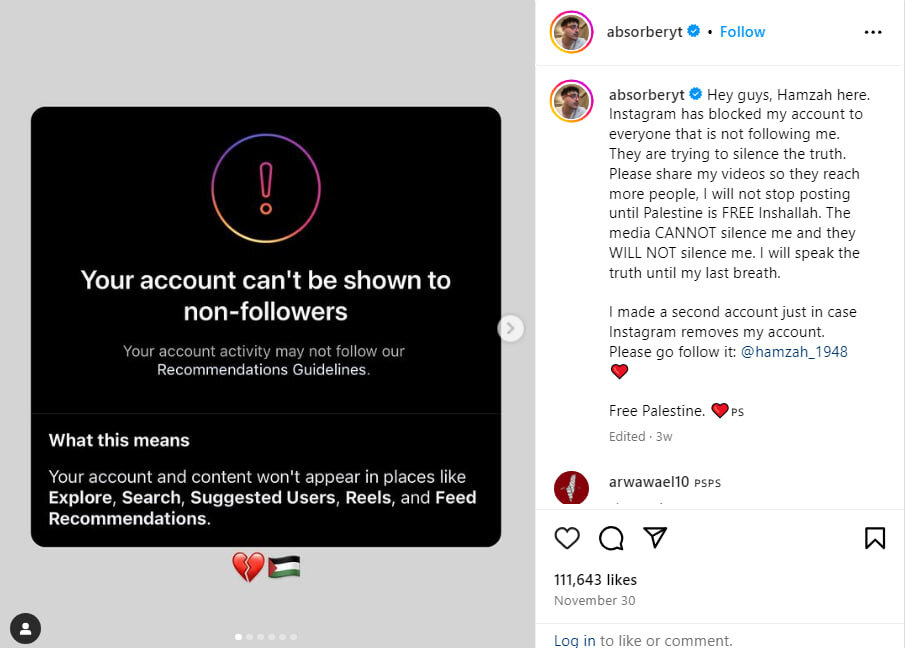Open absorberyt username in the post header
The image size is (905, 648).
[644, 32]
